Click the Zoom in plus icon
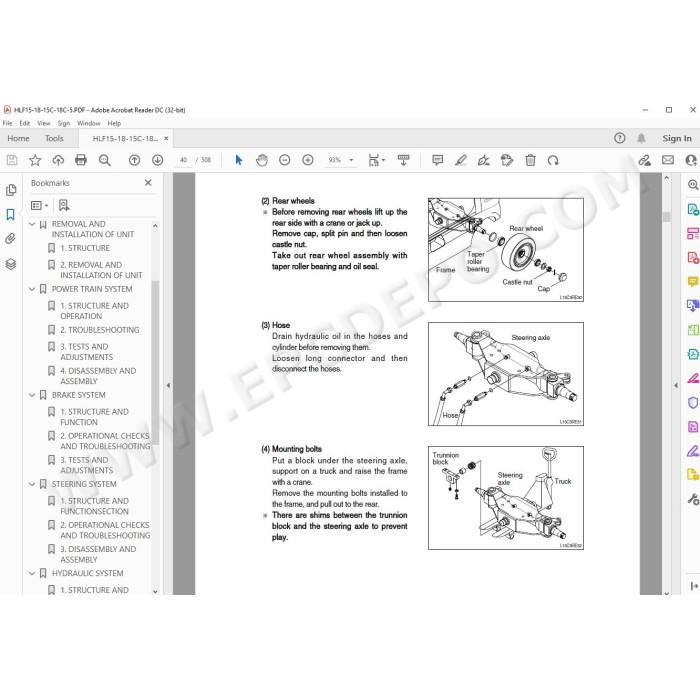 click(x=308, y=160)
